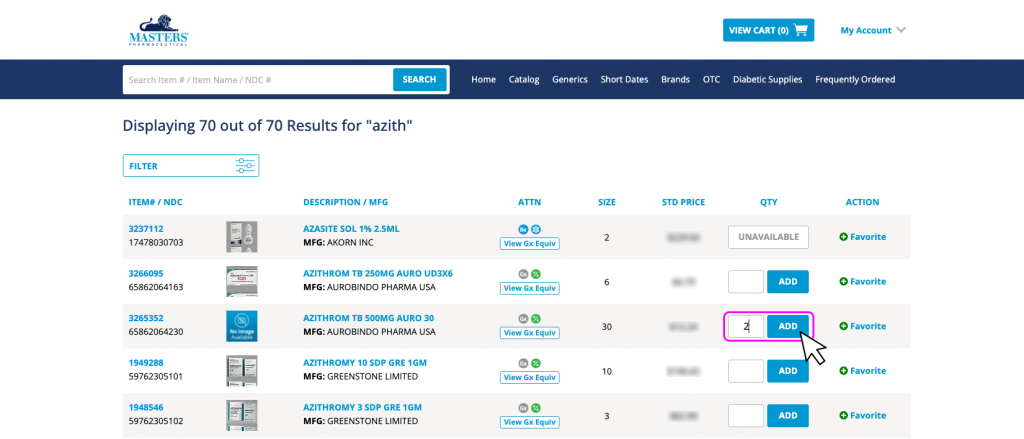This screenshot has width=1024, height=439.
Task: Click gray Gx icon for AZITHROM 250MG
Action: coord(523,274)
